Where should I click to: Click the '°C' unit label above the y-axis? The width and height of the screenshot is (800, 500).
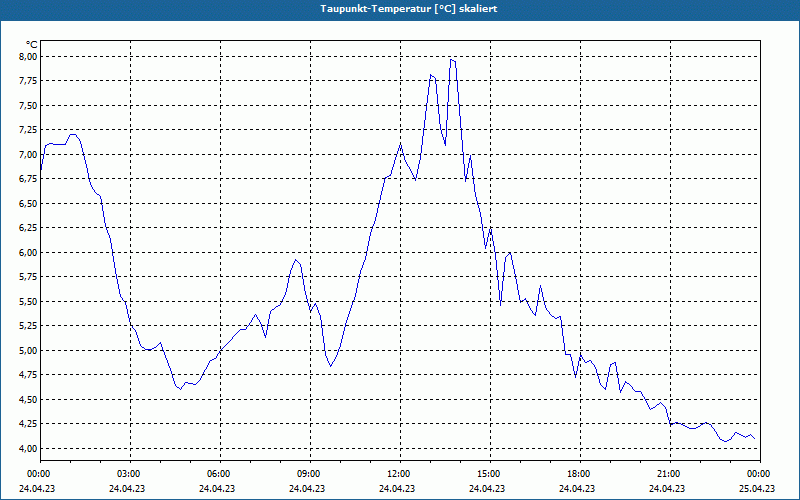32,45
